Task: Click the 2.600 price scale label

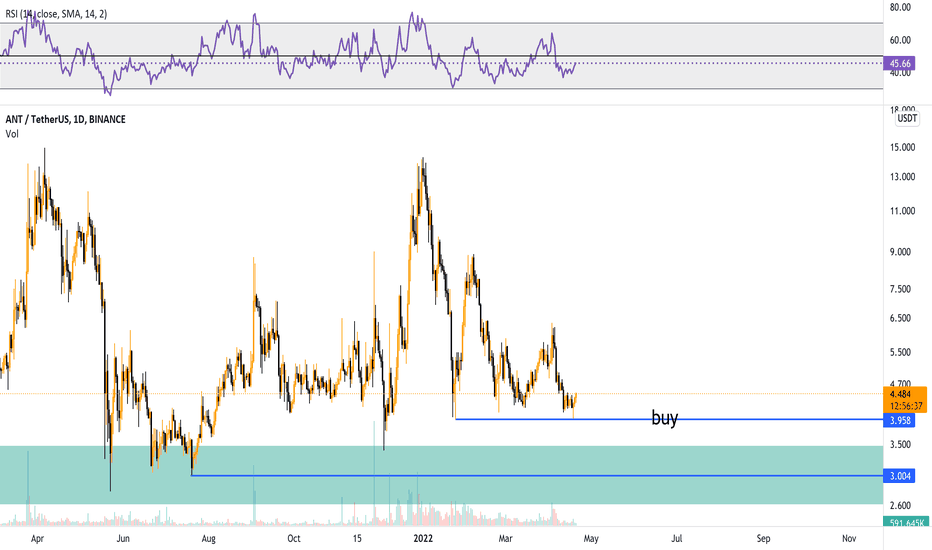Action: coord(900,505)
